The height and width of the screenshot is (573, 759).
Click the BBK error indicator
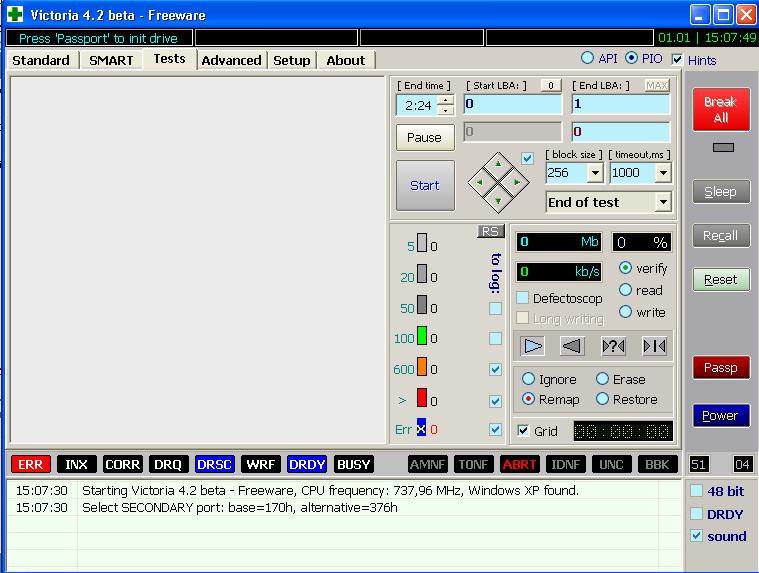point(657,465)
